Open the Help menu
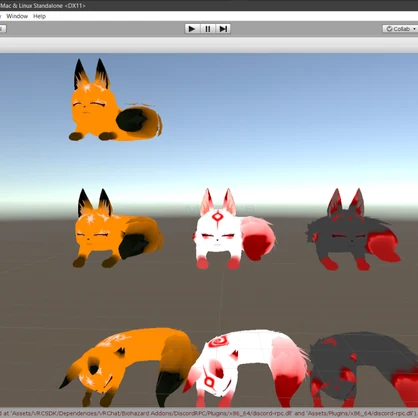418x418 pixels. click(x=39, y=16)
